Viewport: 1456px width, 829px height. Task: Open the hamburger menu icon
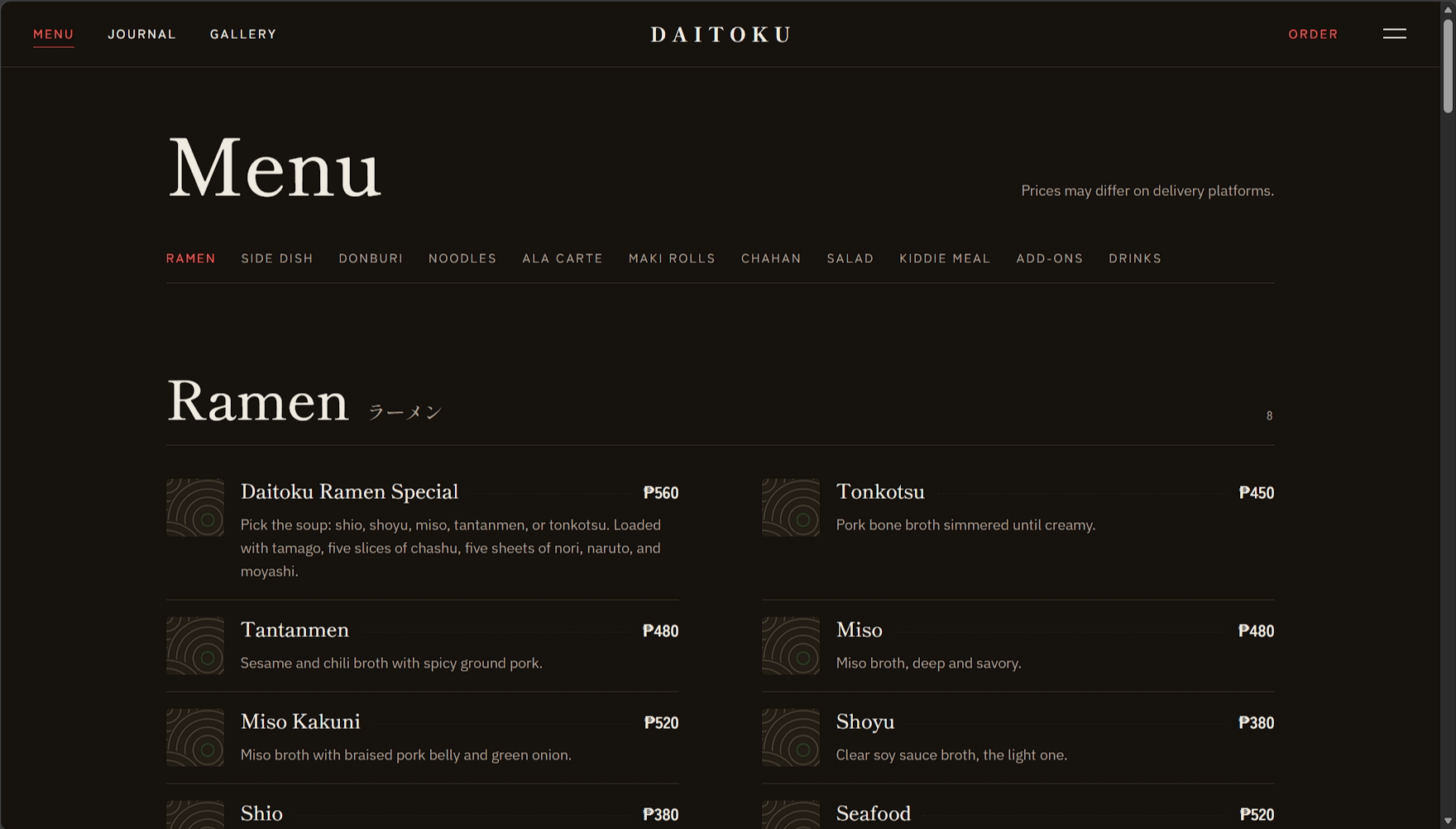(1394, 34)
